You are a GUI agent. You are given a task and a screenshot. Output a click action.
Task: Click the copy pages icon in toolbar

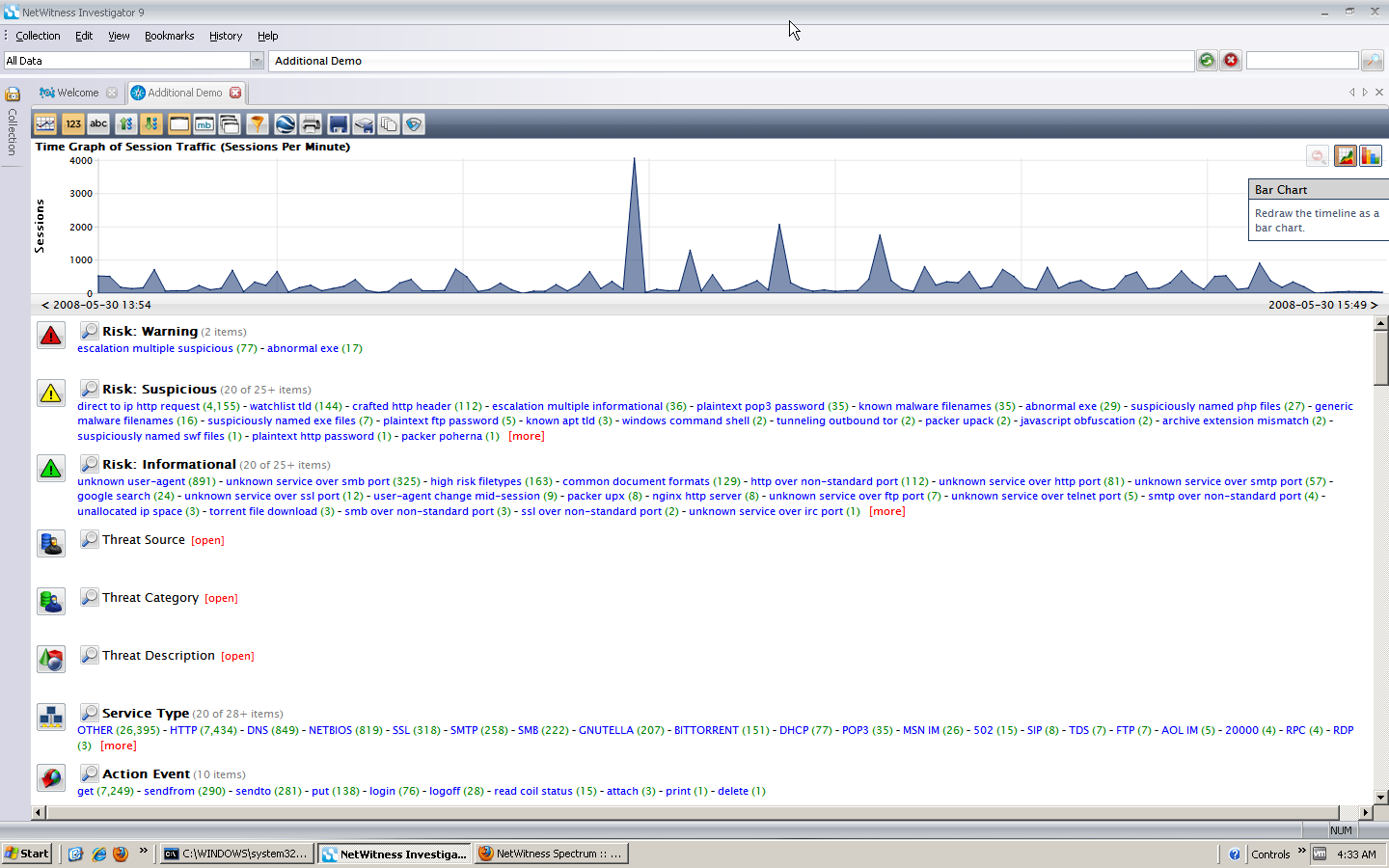click(x=389, y=123)
